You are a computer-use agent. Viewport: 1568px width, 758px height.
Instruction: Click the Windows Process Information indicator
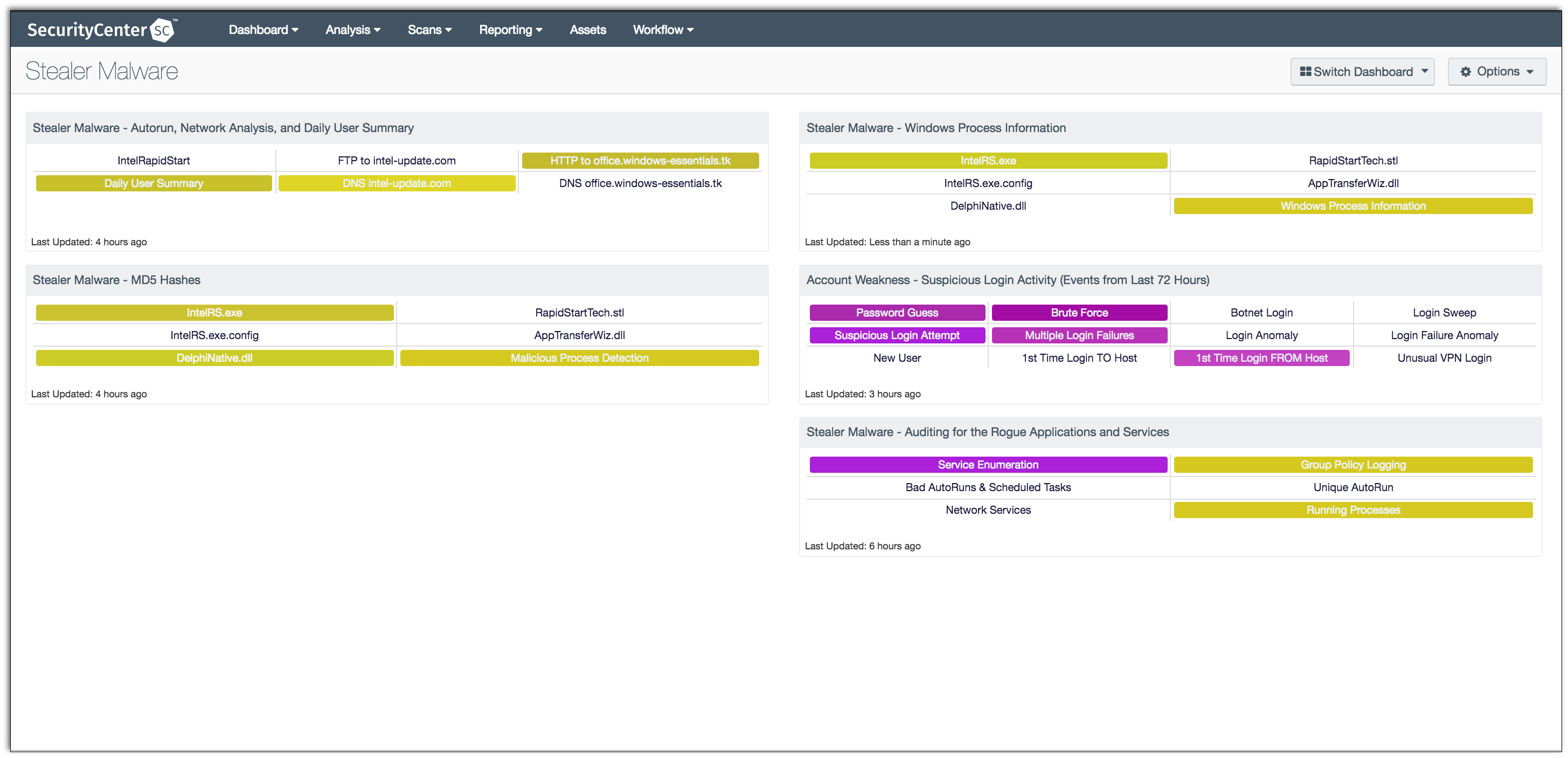1353,206
